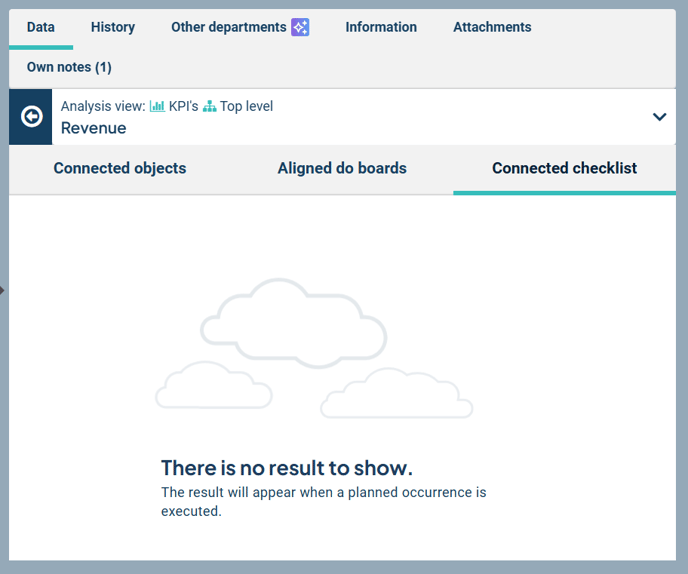Select the Connected checklist tab
The height and width of the screenshot is (574, 688).
[x=564, y=168]
